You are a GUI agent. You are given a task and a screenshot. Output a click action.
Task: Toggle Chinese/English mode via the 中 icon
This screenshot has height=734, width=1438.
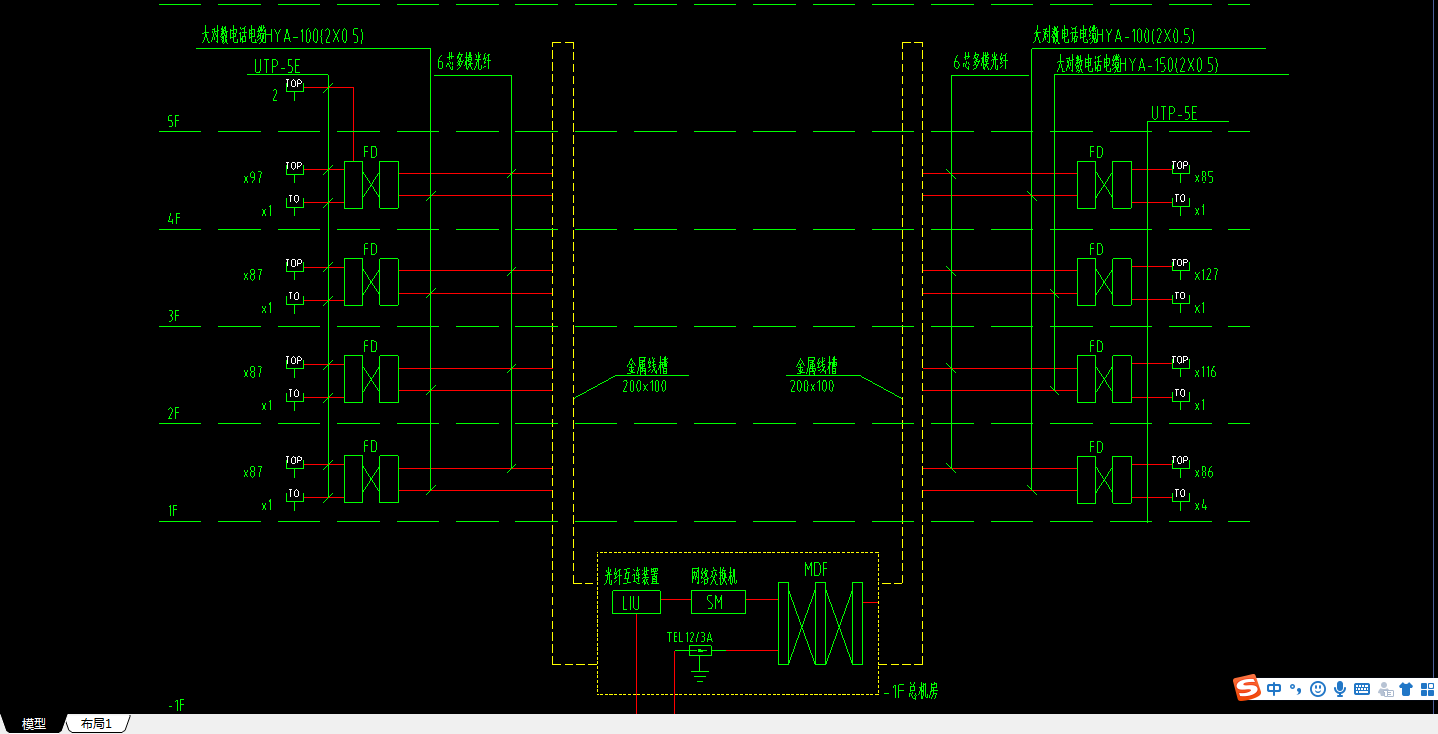point(1274,689)
